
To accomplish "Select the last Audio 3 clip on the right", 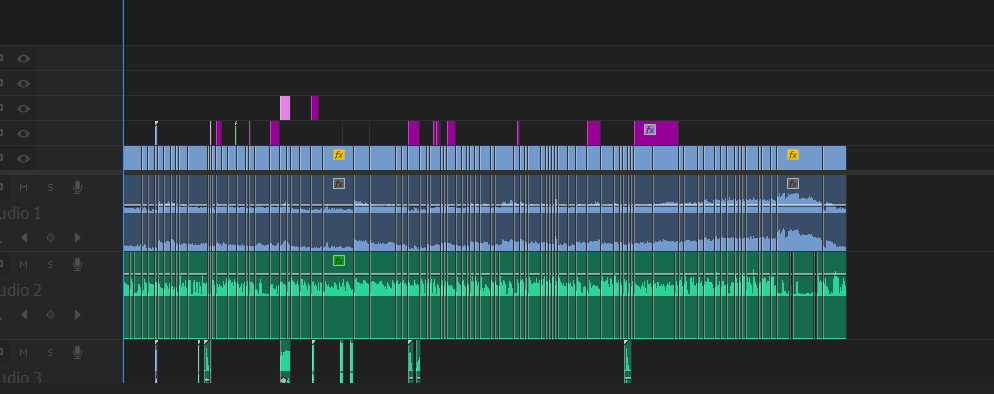I will pos(628,362).
